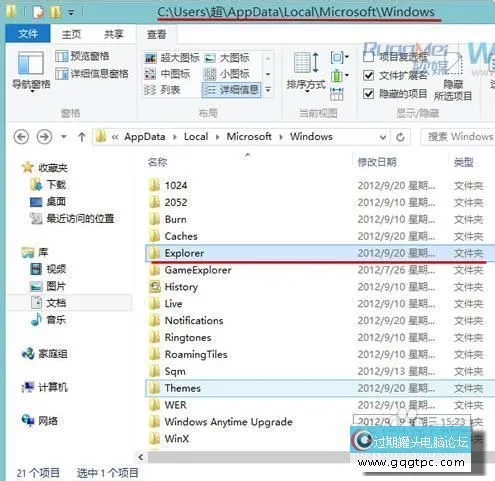Open Downloads (下载) in the sidebar
The height and width of the screenshot is (481, 495).
coord(48,184)
